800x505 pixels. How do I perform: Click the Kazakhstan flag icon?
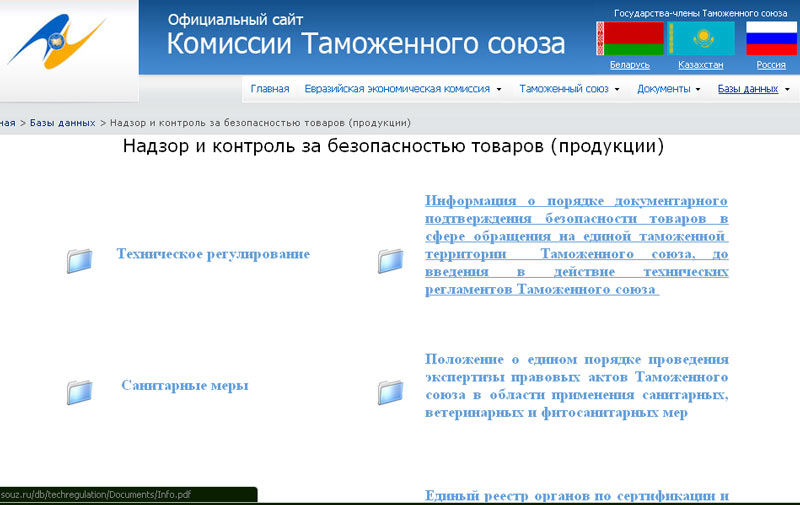pyautogui.click(x=701, y=38)
